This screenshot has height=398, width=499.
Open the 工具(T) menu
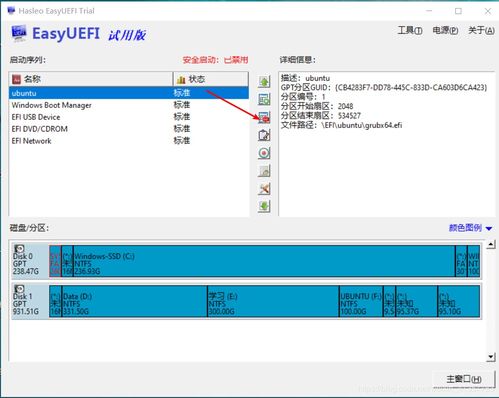(x=410, y=31)
